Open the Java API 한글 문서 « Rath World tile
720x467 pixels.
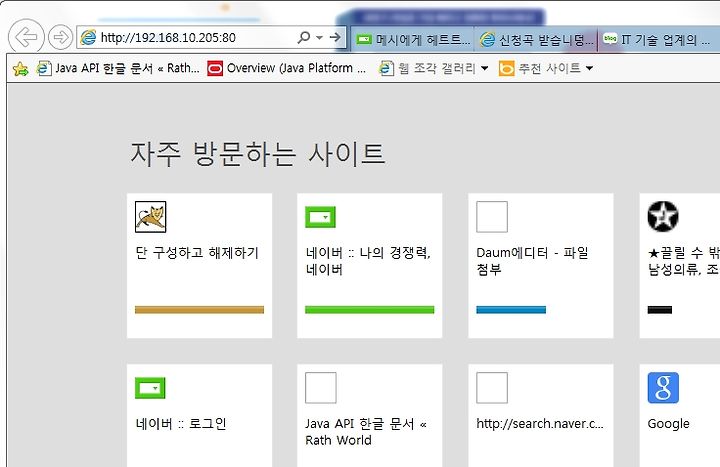pos(370,416)
